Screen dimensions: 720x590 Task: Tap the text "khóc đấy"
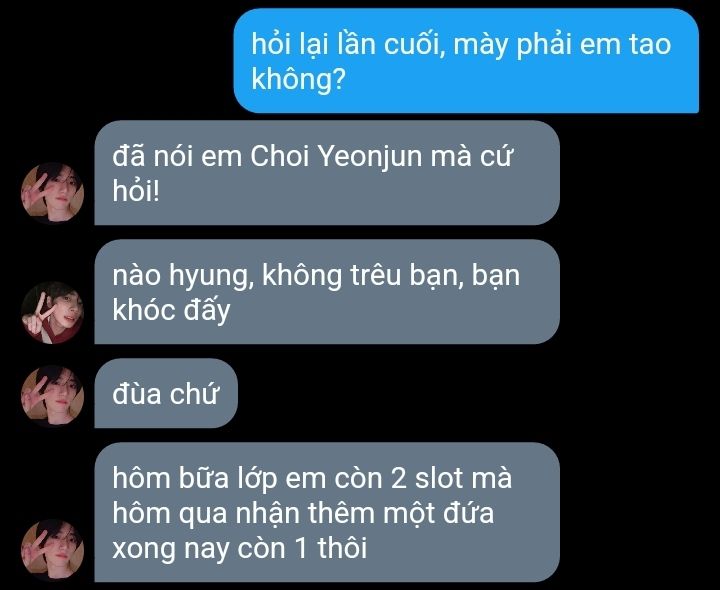pyautogui.click(x=171, y=311)
